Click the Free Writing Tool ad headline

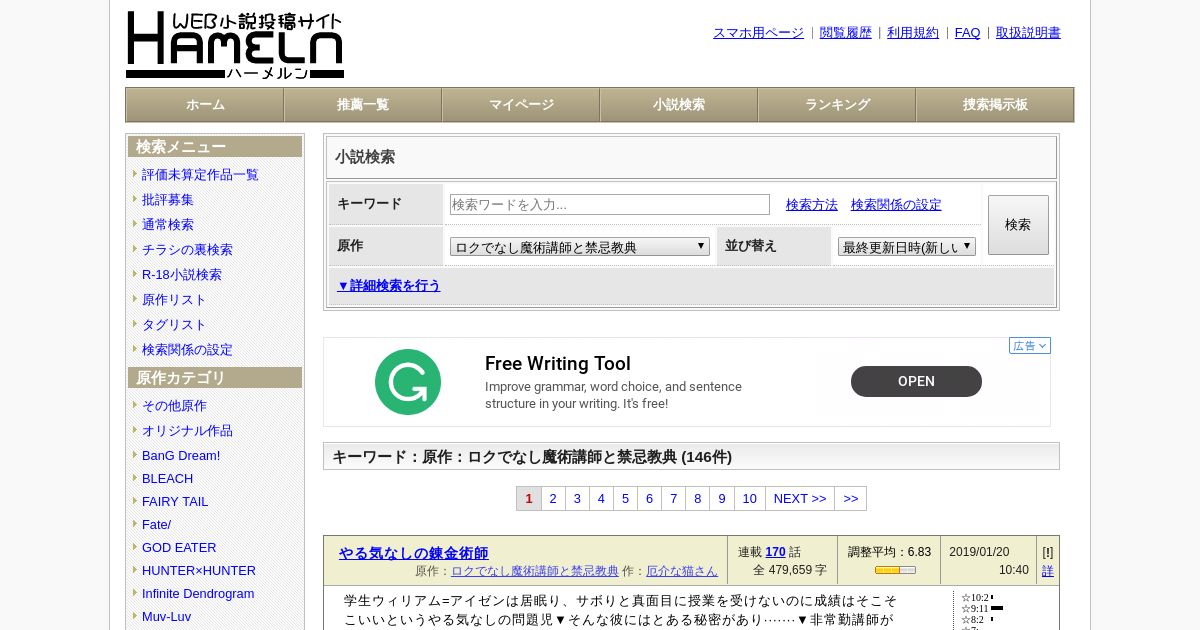point(558,364)
